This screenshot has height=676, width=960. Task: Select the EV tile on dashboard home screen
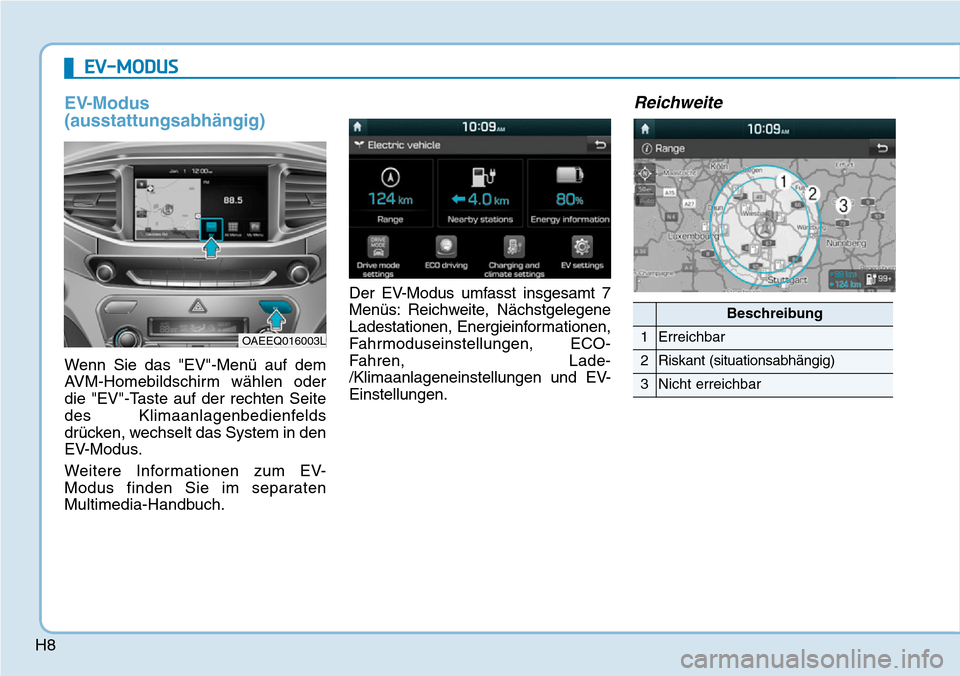click(x=211, y=229)
